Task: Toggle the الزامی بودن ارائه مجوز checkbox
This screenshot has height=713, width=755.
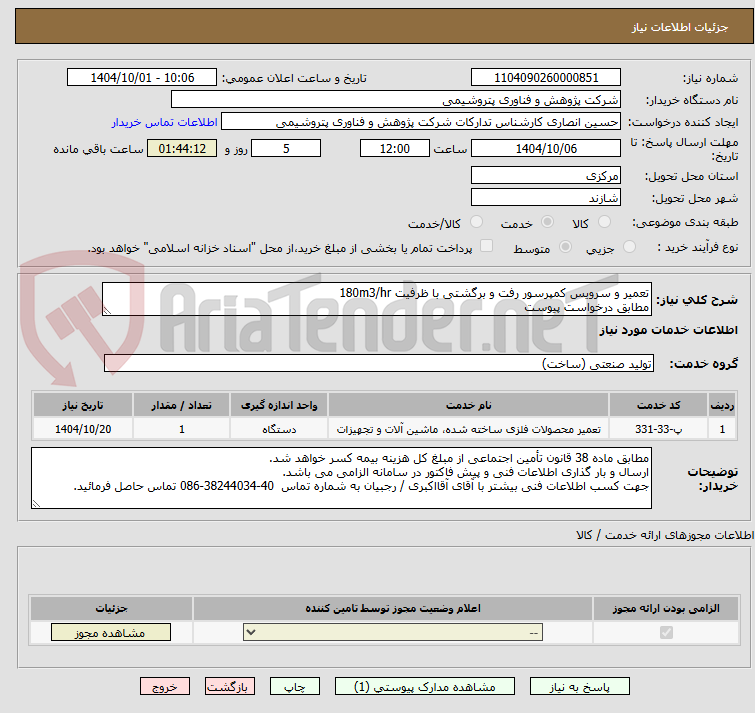Action: (666, 632)
